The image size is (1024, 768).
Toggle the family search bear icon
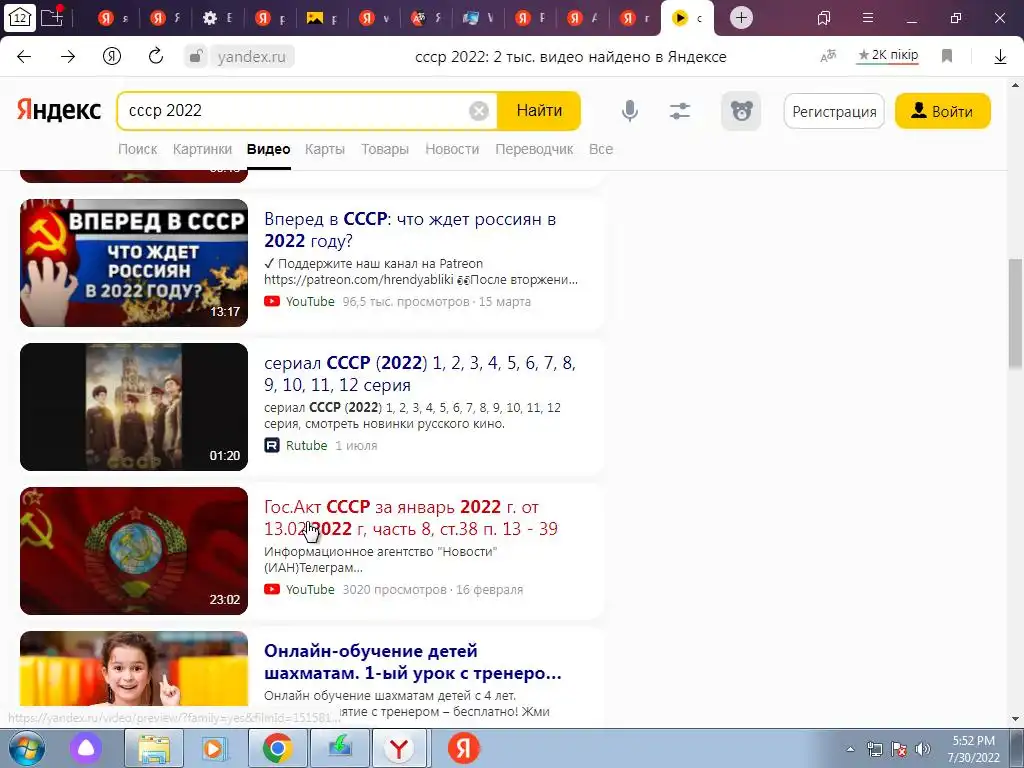741,111
